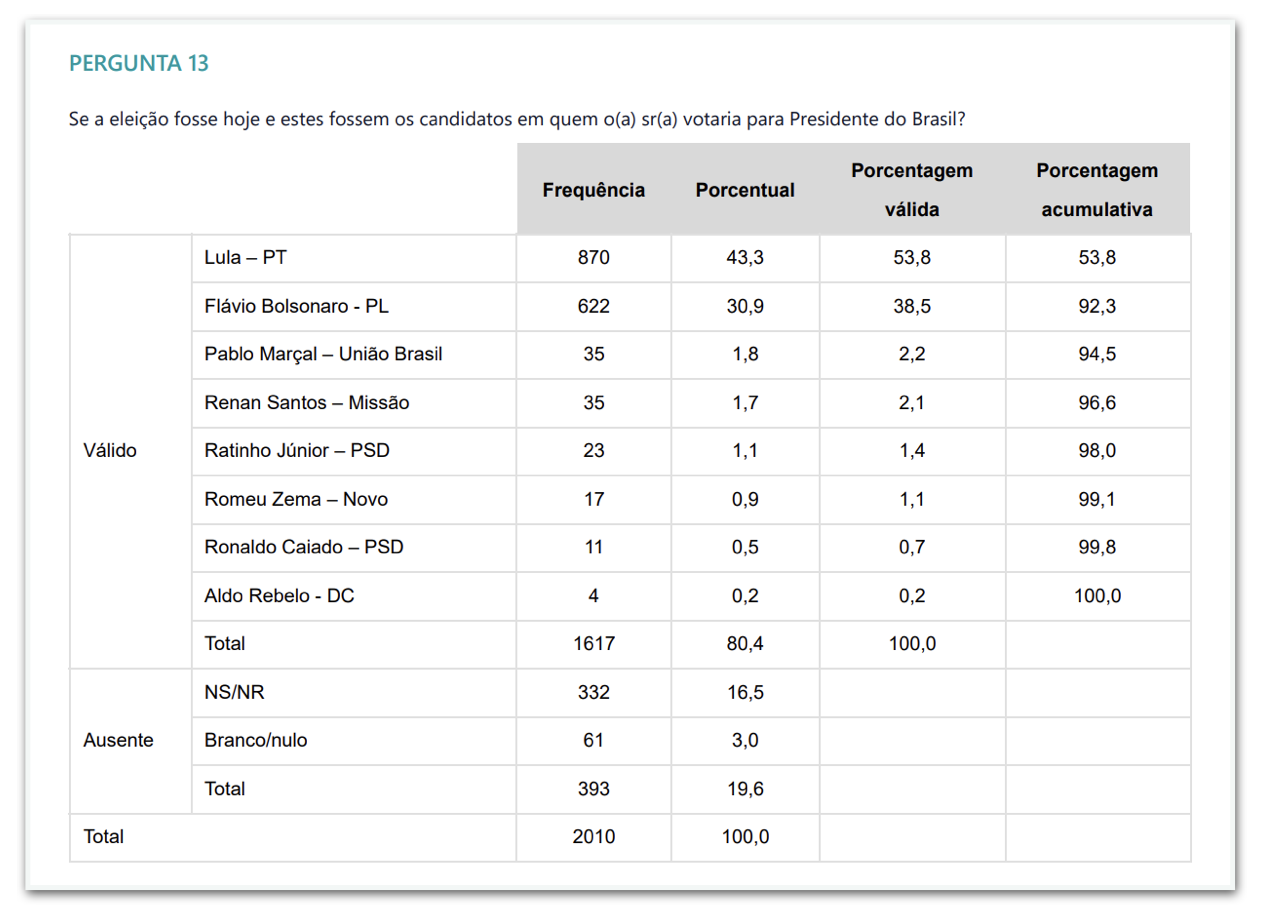1262x916 pixels.
Task: Select the Porcentagem válida column header
Action: (912, 190)
